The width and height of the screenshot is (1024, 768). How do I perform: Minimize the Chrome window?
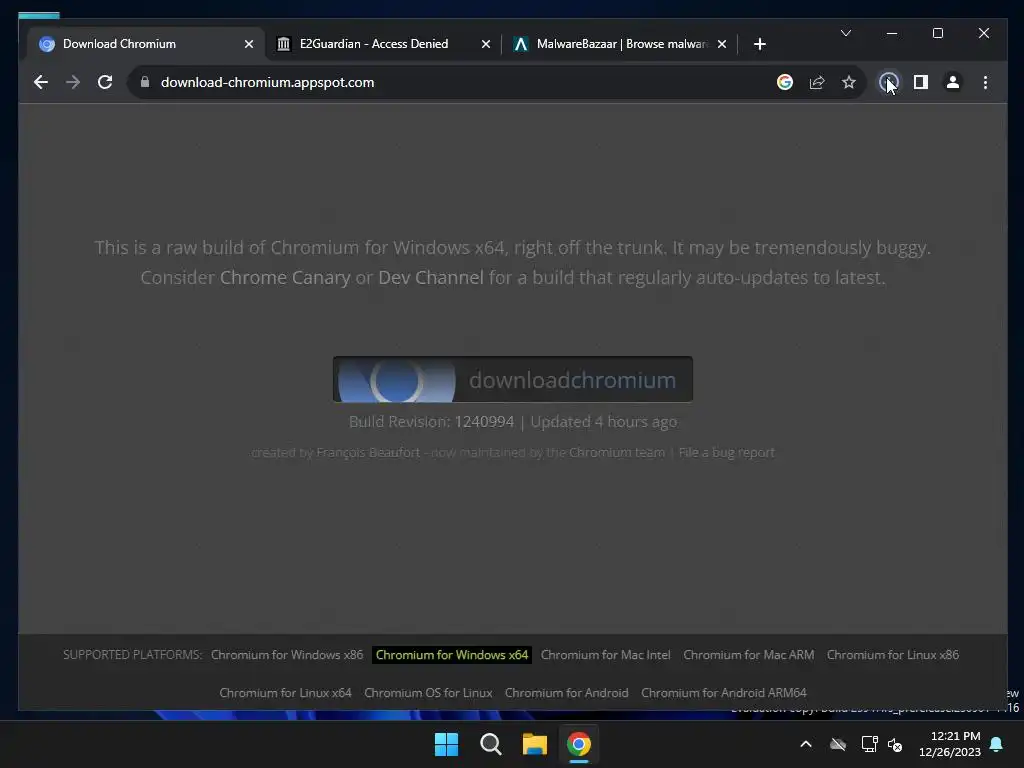tap(891, 33)
